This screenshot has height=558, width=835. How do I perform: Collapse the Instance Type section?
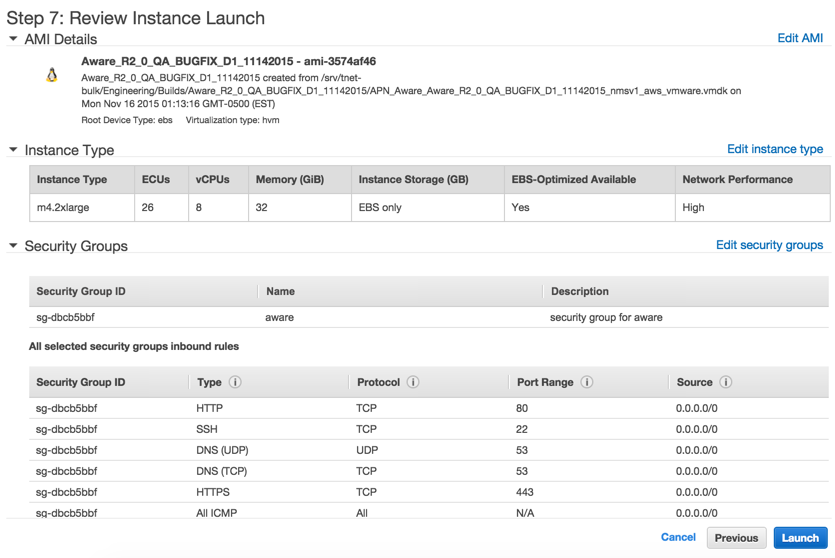[13, 150]
